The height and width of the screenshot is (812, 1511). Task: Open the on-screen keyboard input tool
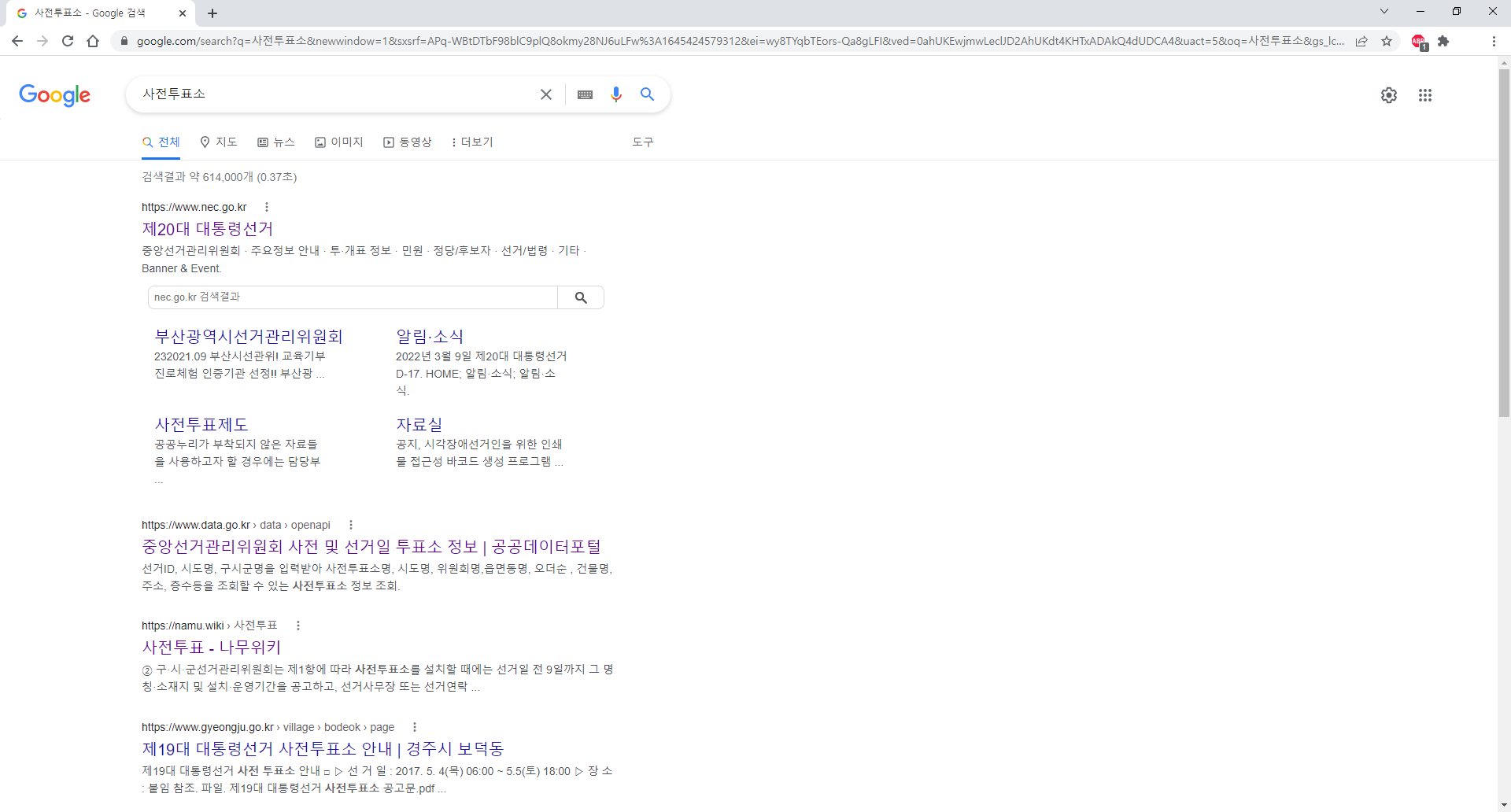pyautogui.click(x=585, y=94)
